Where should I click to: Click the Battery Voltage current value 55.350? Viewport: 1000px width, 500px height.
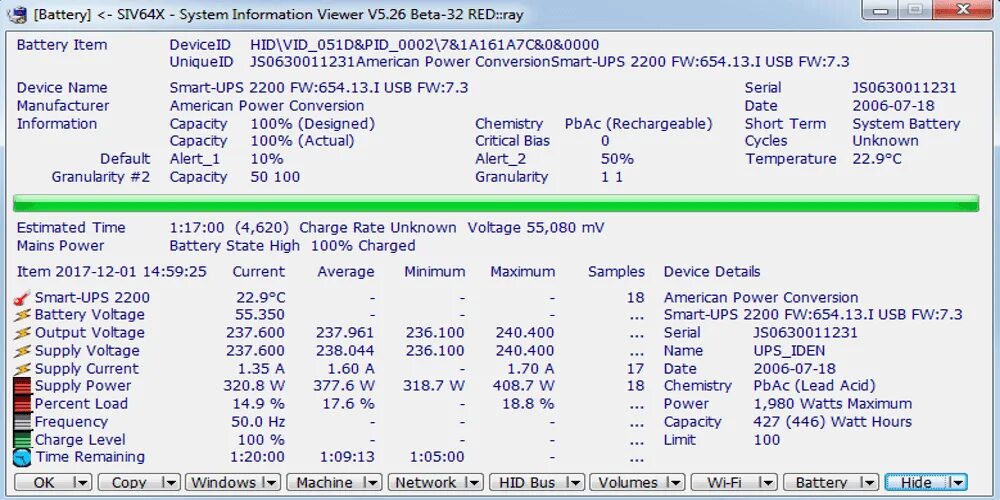click(255, 315)
